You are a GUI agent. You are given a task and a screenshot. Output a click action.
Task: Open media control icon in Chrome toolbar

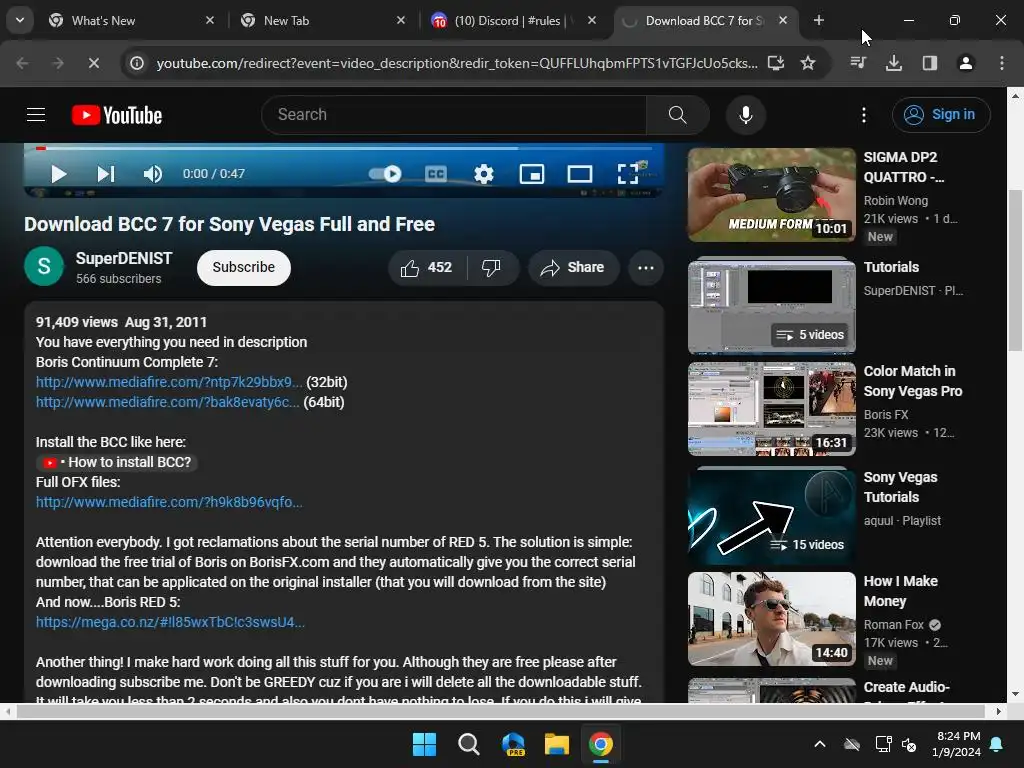point(858,63)
